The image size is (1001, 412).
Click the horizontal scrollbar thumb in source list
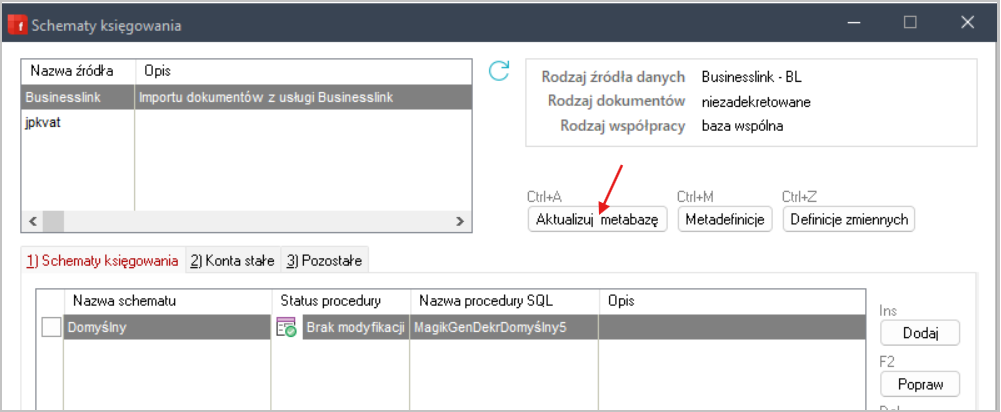click(54, 221)
